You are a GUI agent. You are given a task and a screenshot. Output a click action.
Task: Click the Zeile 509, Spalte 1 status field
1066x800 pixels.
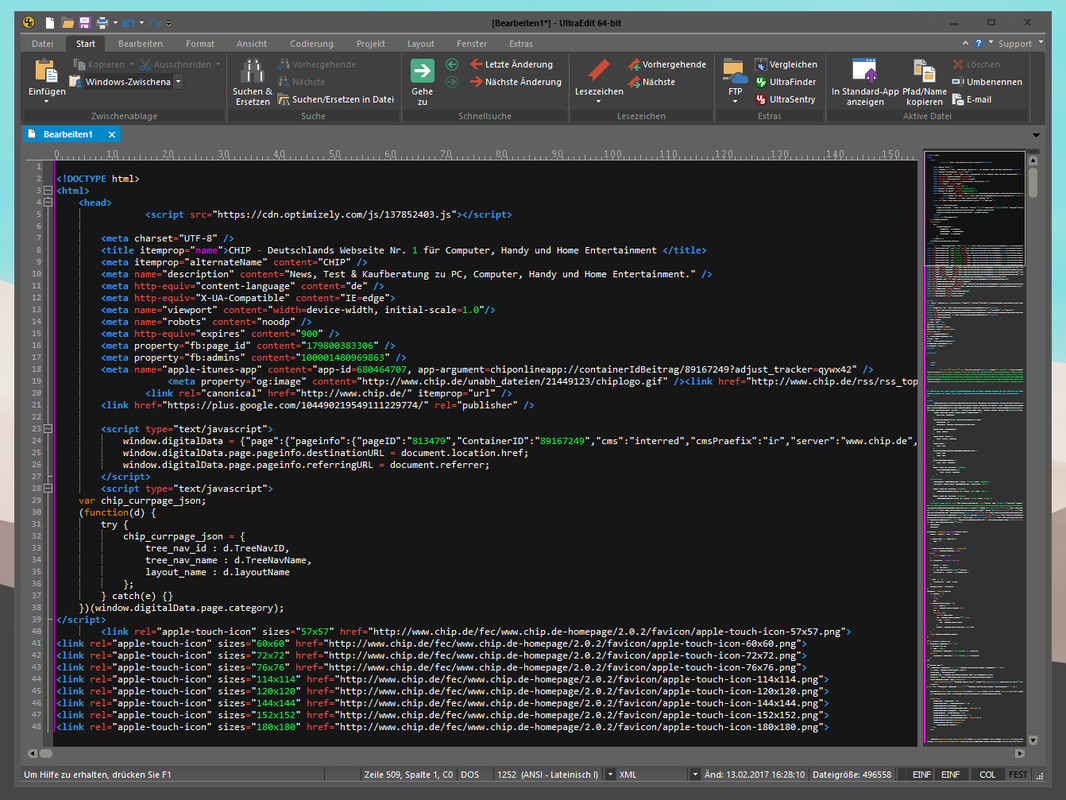tap(408, 774)
